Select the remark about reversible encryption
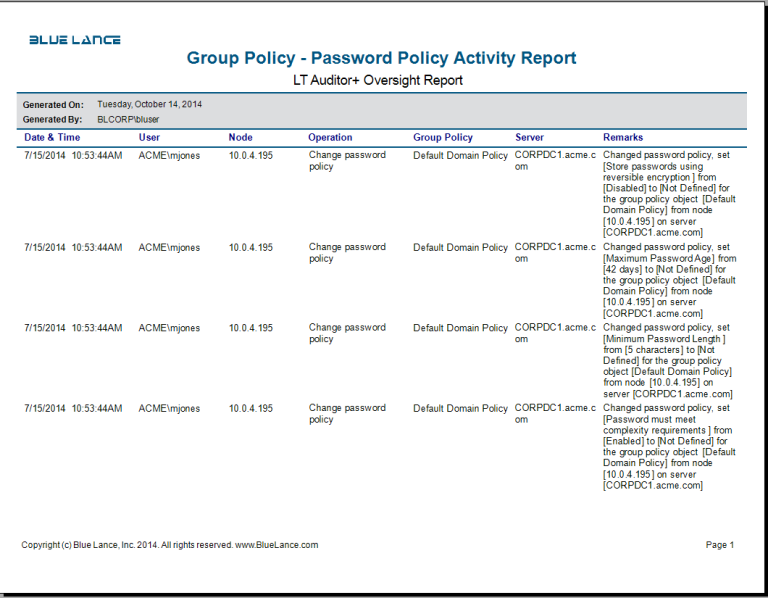Screen dimensions: 768x598 point(669,193)
